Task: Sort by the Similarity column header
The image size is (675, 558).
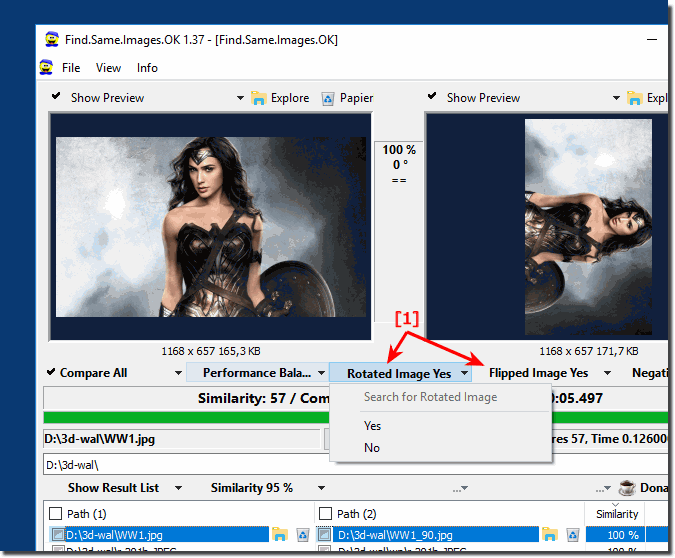Action: click(617, 513)
